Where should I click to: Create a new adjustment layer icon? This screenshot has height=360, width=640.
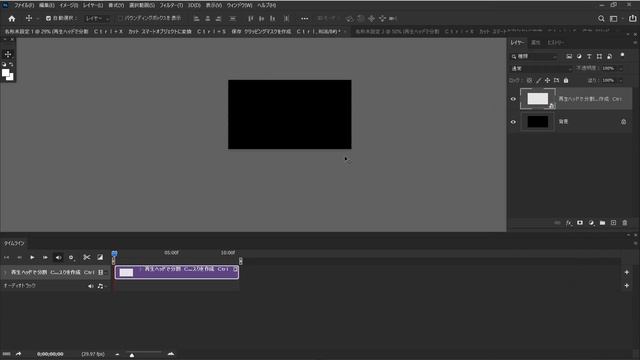591,223
